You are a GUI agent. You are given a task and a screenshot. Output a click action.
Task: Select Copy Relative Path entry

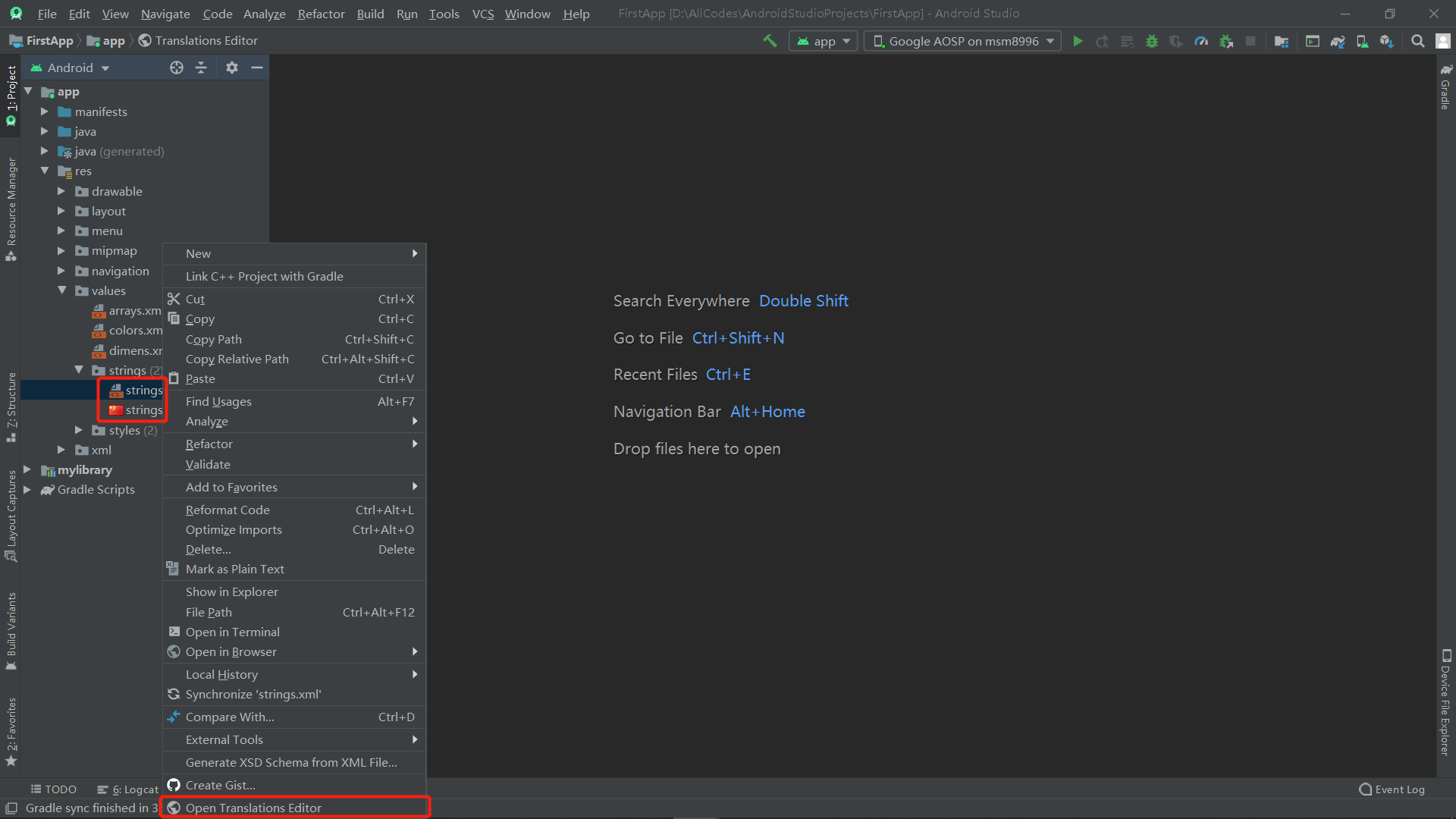coord(294,359)
